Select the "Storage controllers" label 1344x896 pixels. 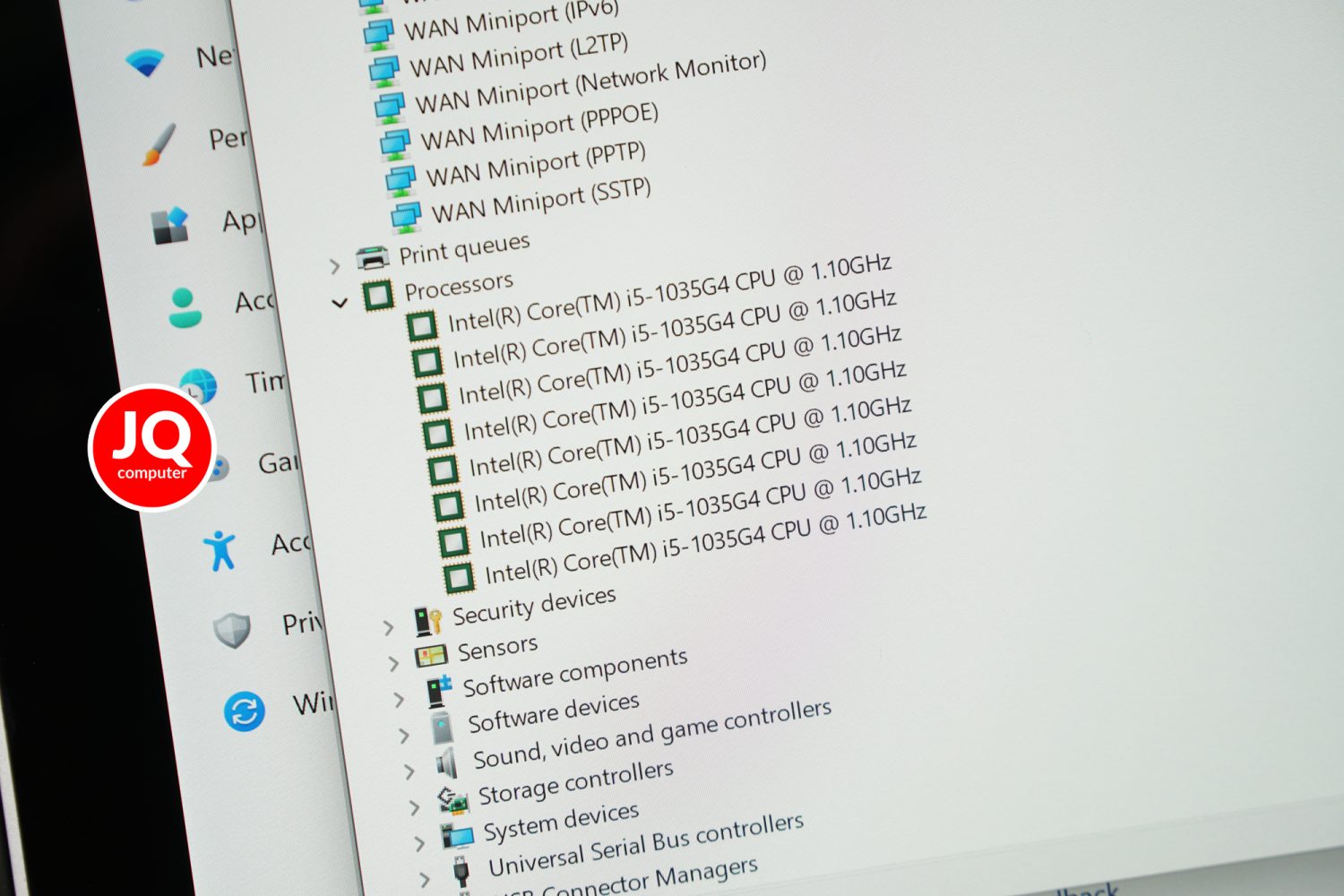click(576, 783)
